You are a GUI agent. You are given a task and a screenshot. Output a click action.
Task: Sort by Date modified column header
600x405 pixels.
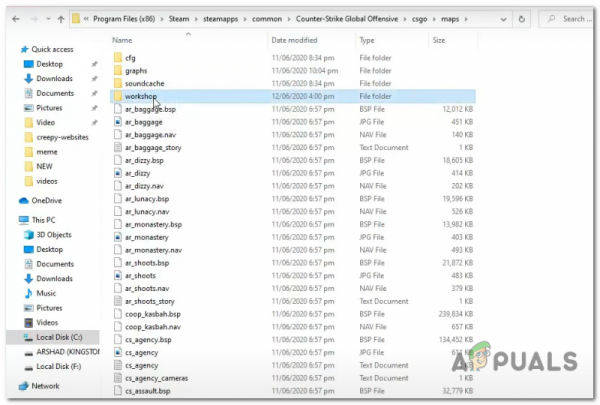tap(294, 40)
